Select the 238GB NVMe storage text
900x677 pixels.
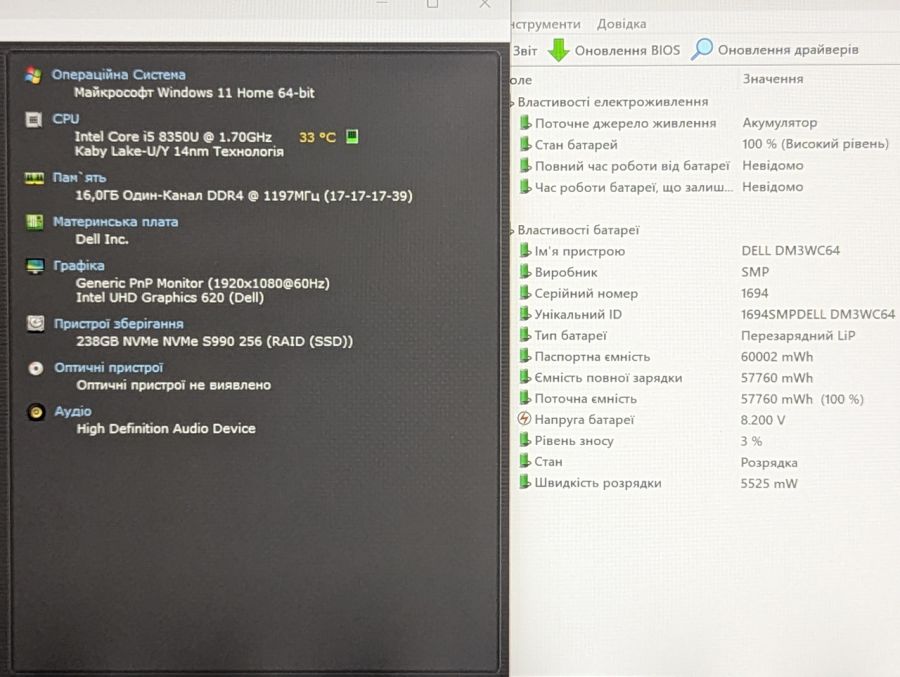tap(215, 341)
